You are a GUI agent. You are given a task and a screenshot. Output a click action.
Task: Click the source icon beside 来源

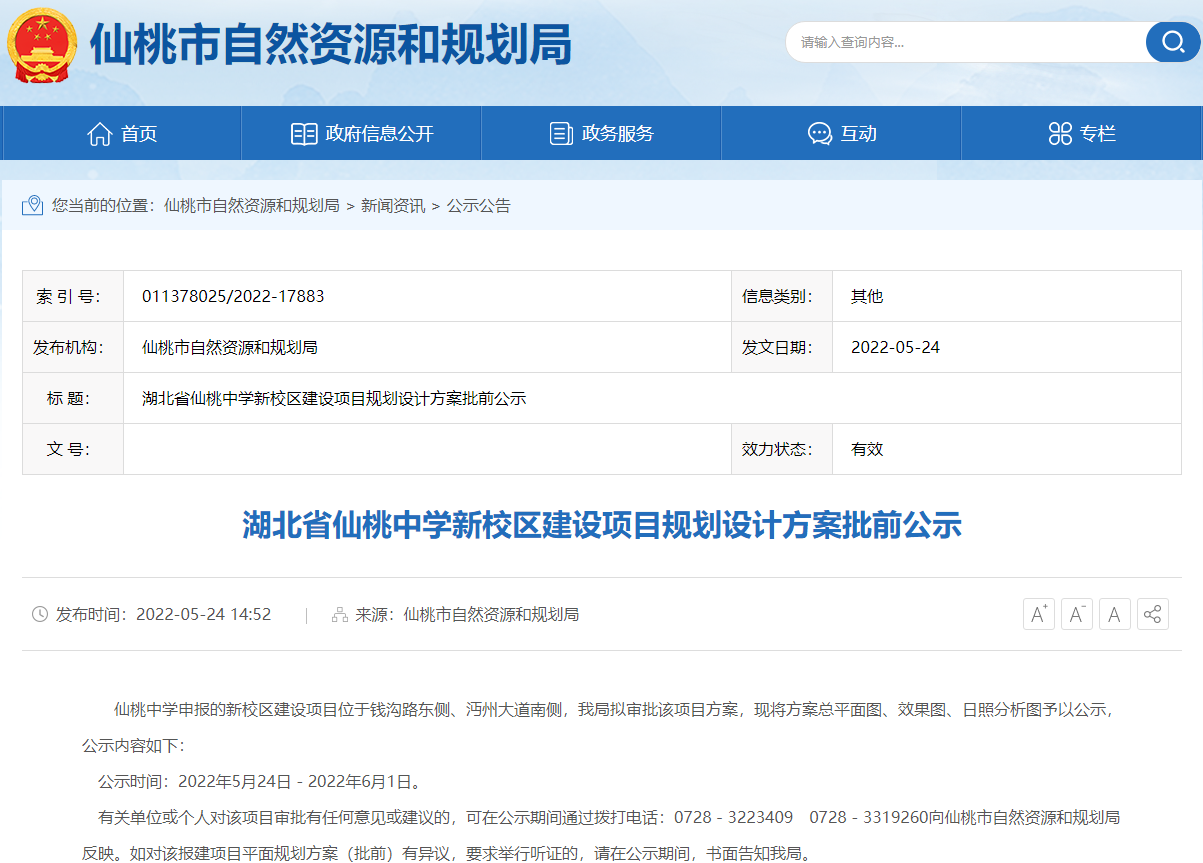click(x=340, y=614)
